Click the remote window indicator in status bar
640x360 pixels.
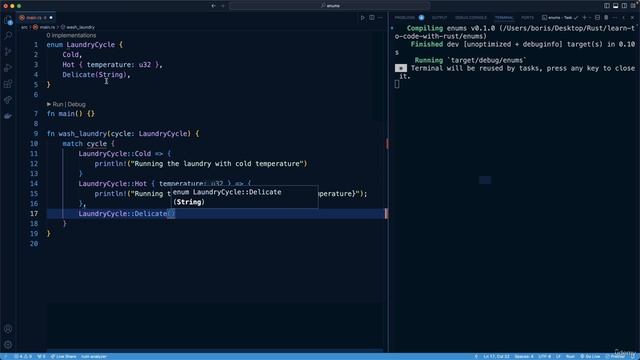point(5,356)
